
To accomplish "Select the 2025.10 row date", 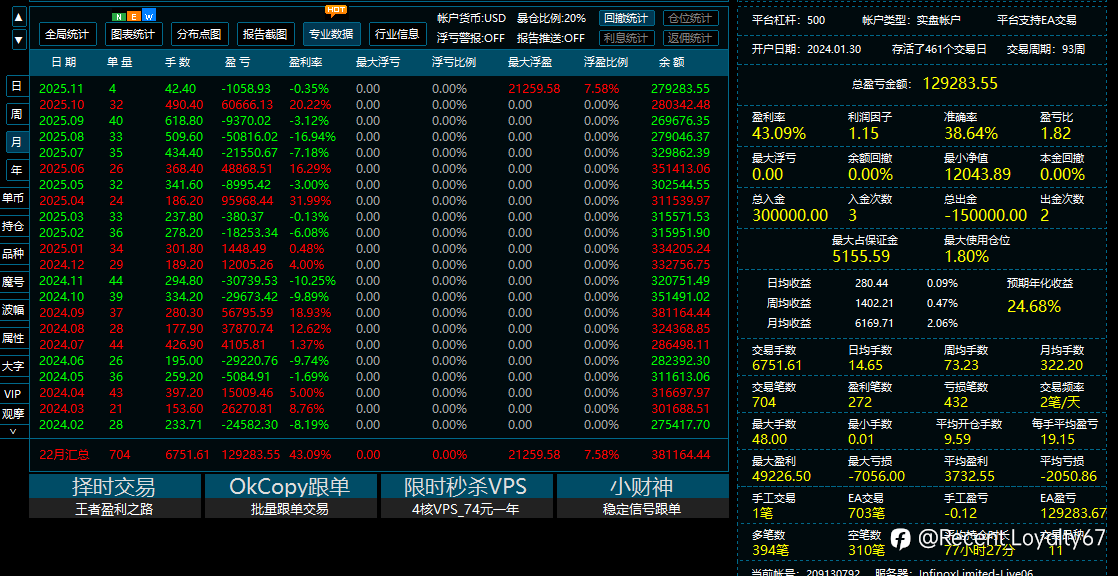I will coord(61,105).
